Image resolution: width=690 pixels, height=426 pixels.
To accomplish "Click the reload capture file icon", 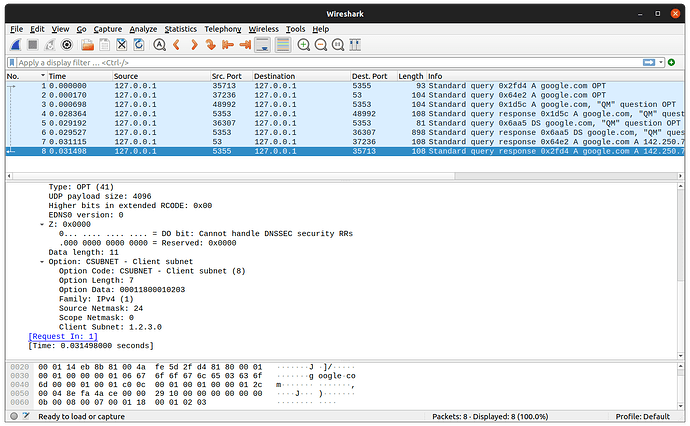I will pos(138,45).
